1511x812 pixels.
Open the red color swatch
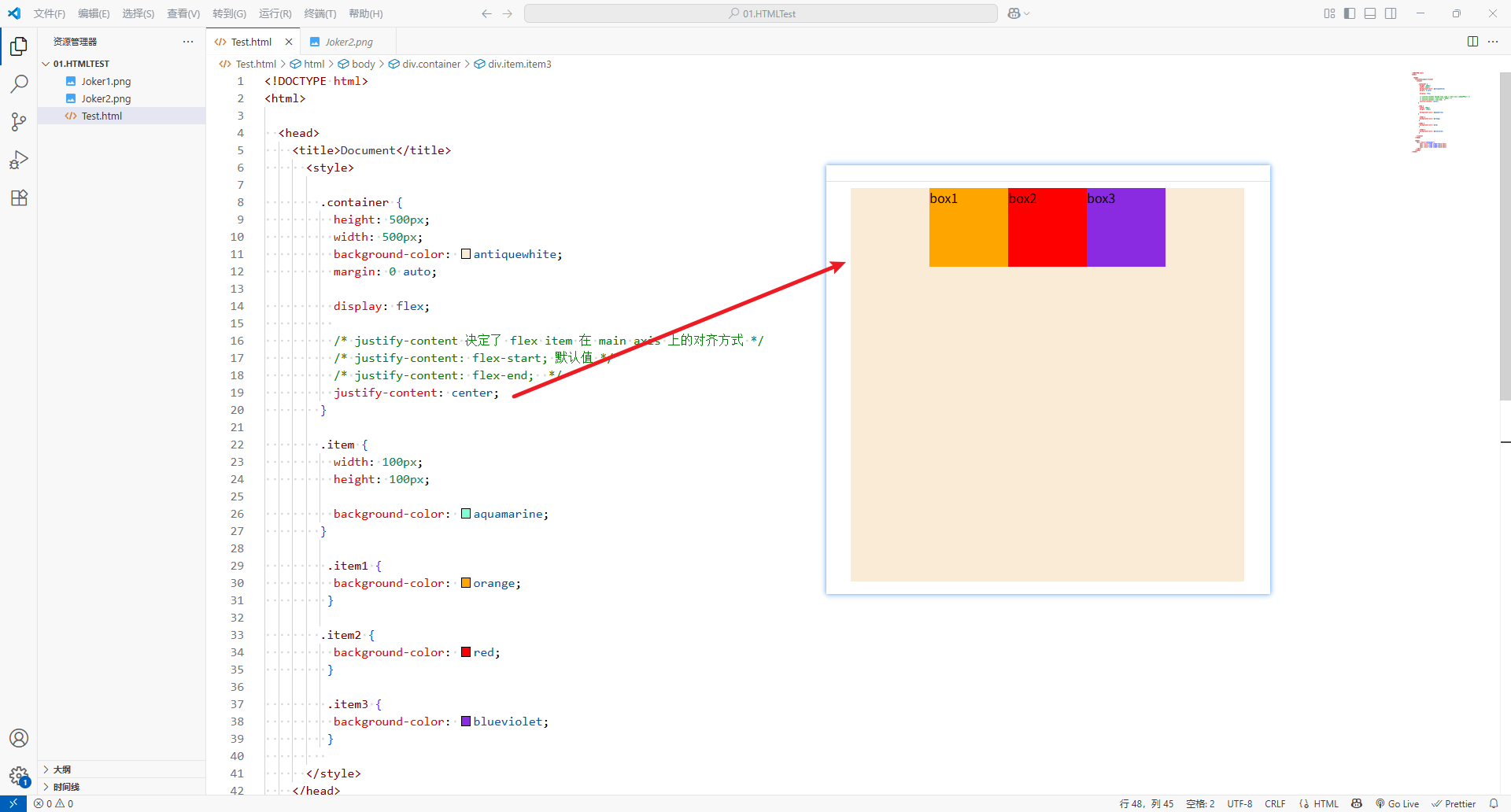tap(466, 652)
